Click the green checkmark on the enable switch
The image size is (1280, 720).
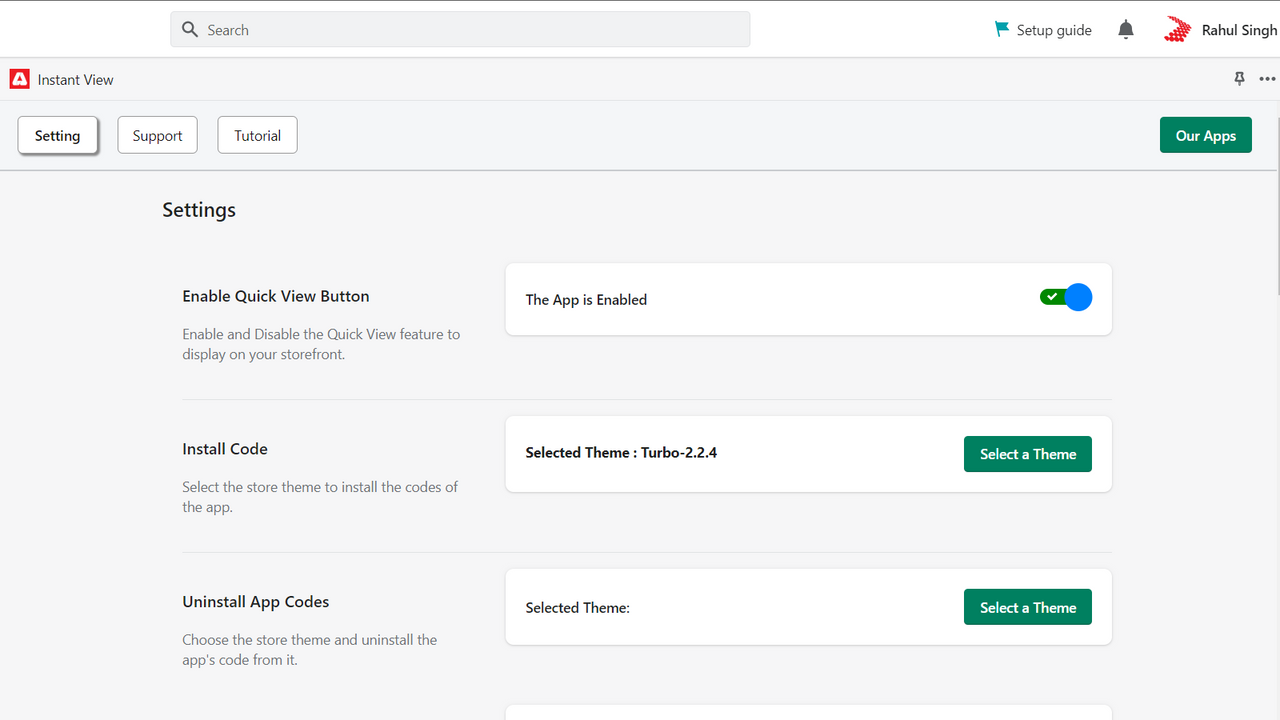point(1052,296)
